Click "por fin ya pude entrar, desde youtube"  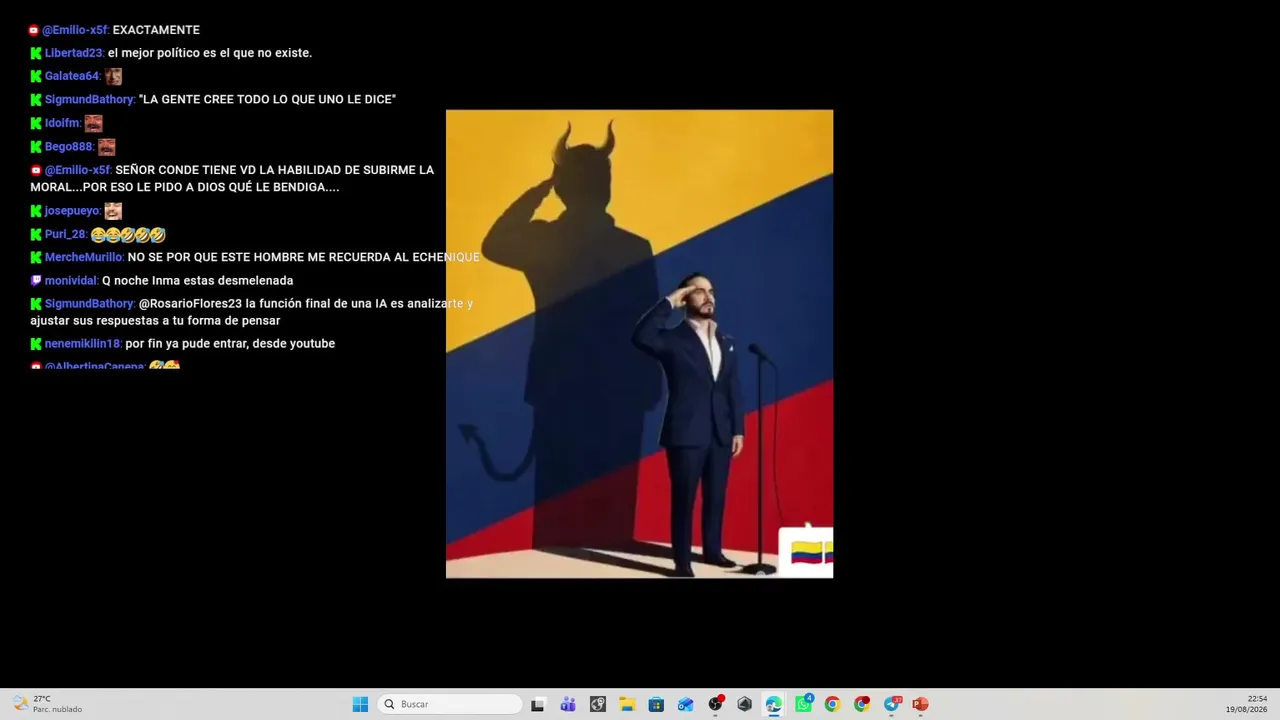tap(230, 344)
